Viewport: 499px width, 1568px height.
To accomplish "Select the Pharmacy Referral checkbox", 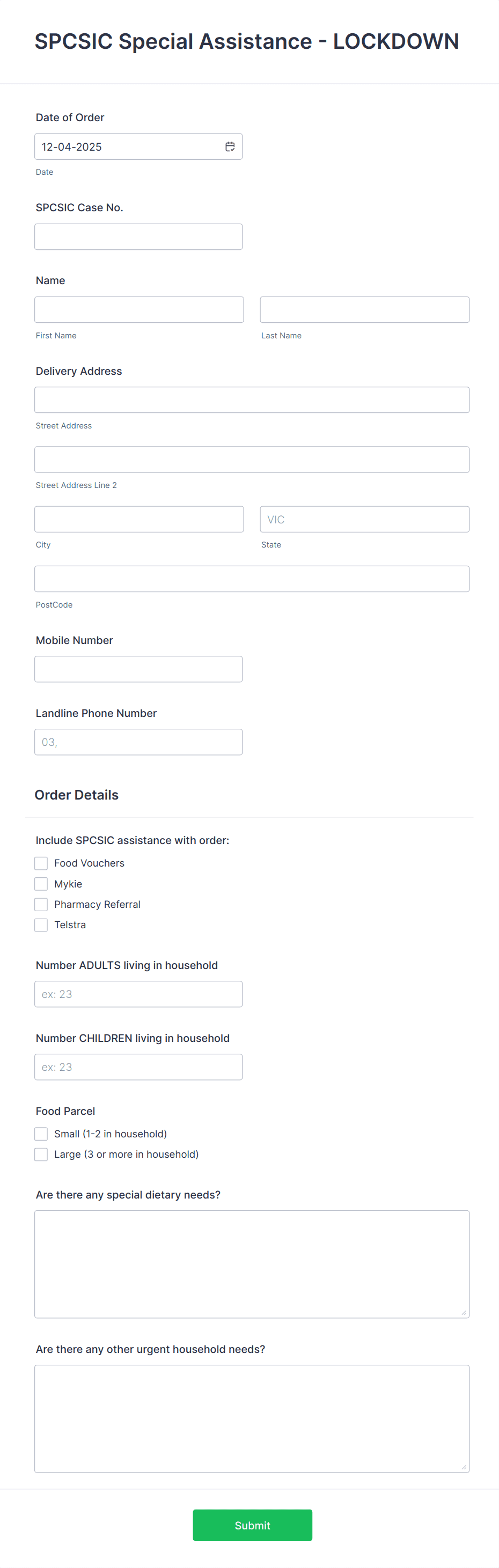I will point(41,904).
